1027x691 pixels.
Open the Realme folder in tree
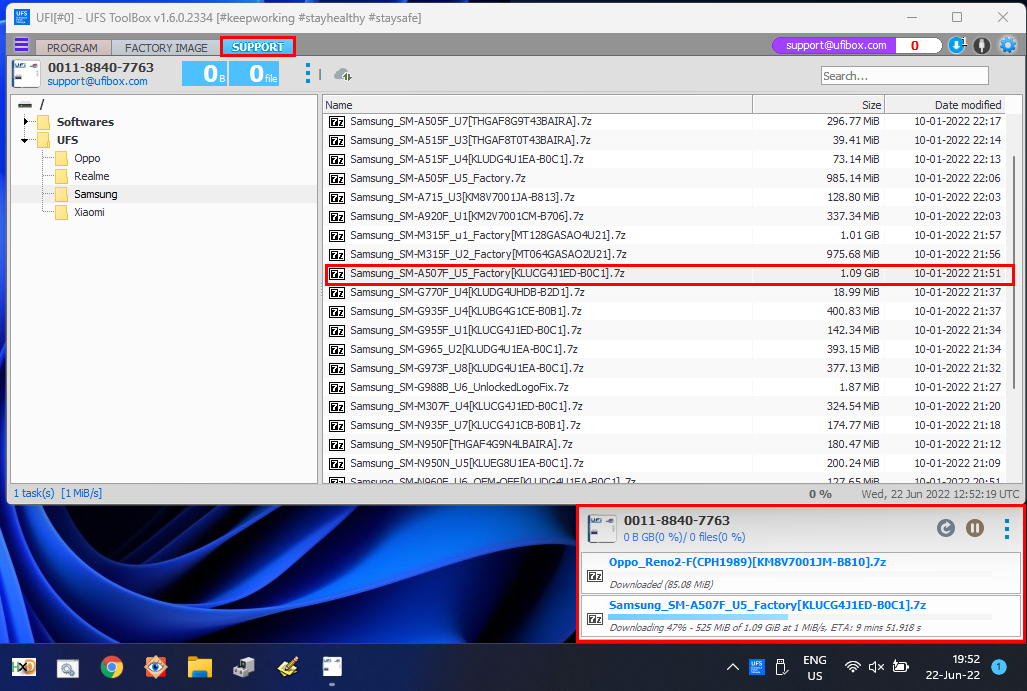tap(92, 176)
